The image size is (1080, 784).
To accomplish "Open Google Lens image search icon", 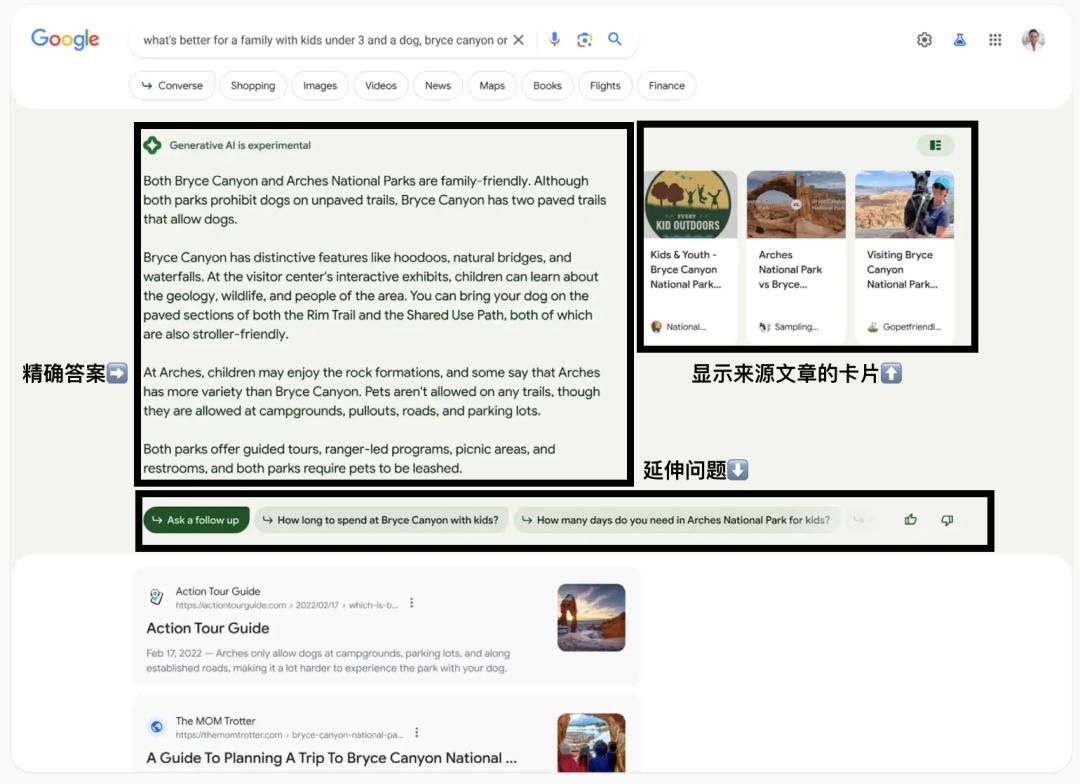I will (x=584, y=40).
